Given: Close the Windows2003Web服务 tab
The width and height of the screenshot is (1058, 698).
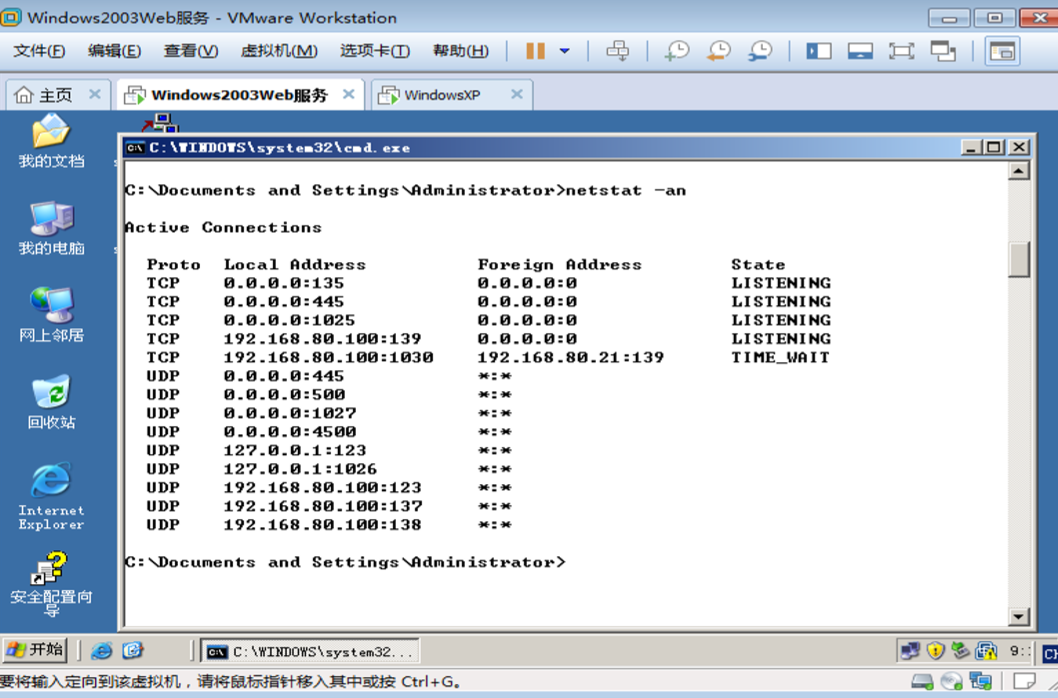Looking at the screenshot, I should tap(348, 95).
